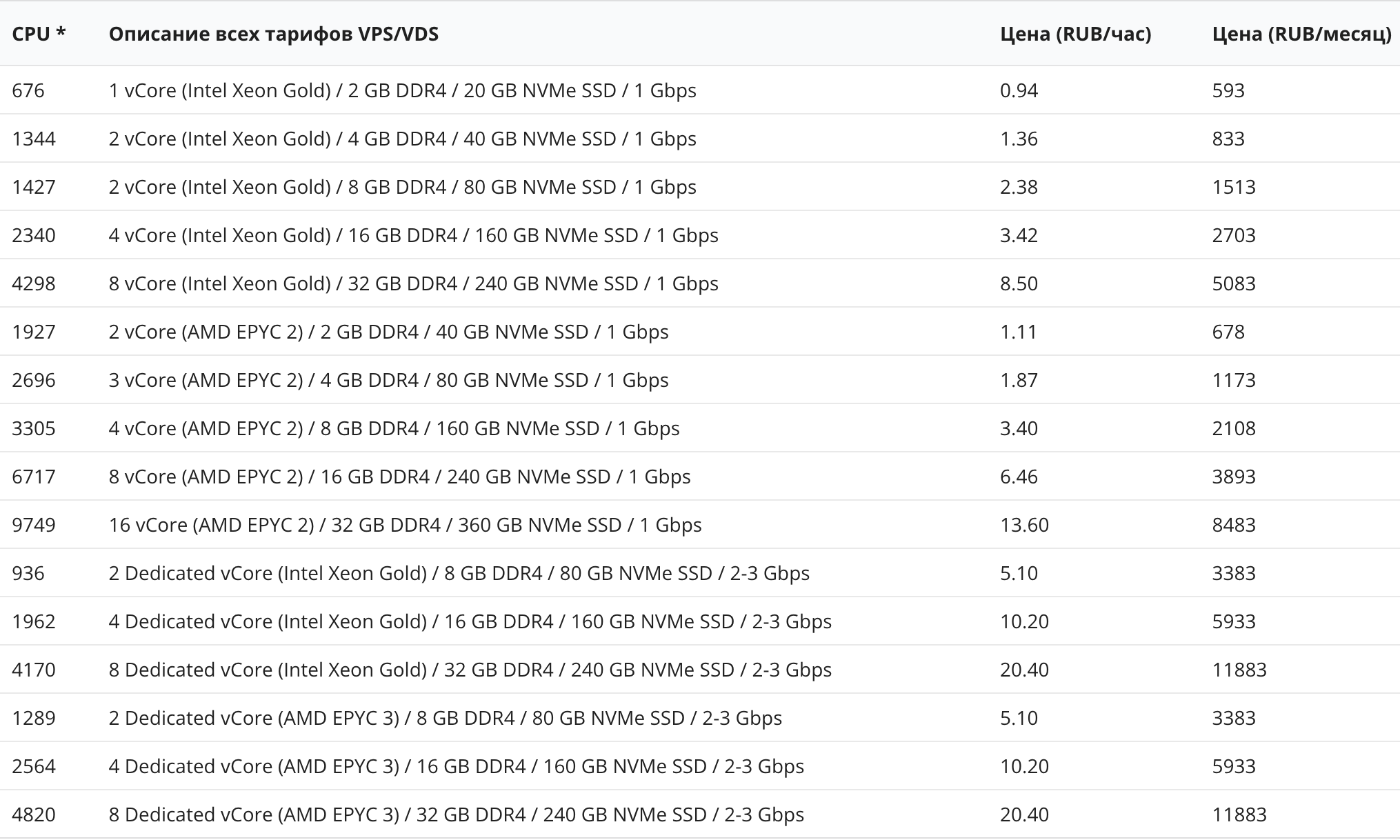The width and height of the screenshot is (1400, 840).
Task: Select CPU score 2696
Action: (34, 380)
